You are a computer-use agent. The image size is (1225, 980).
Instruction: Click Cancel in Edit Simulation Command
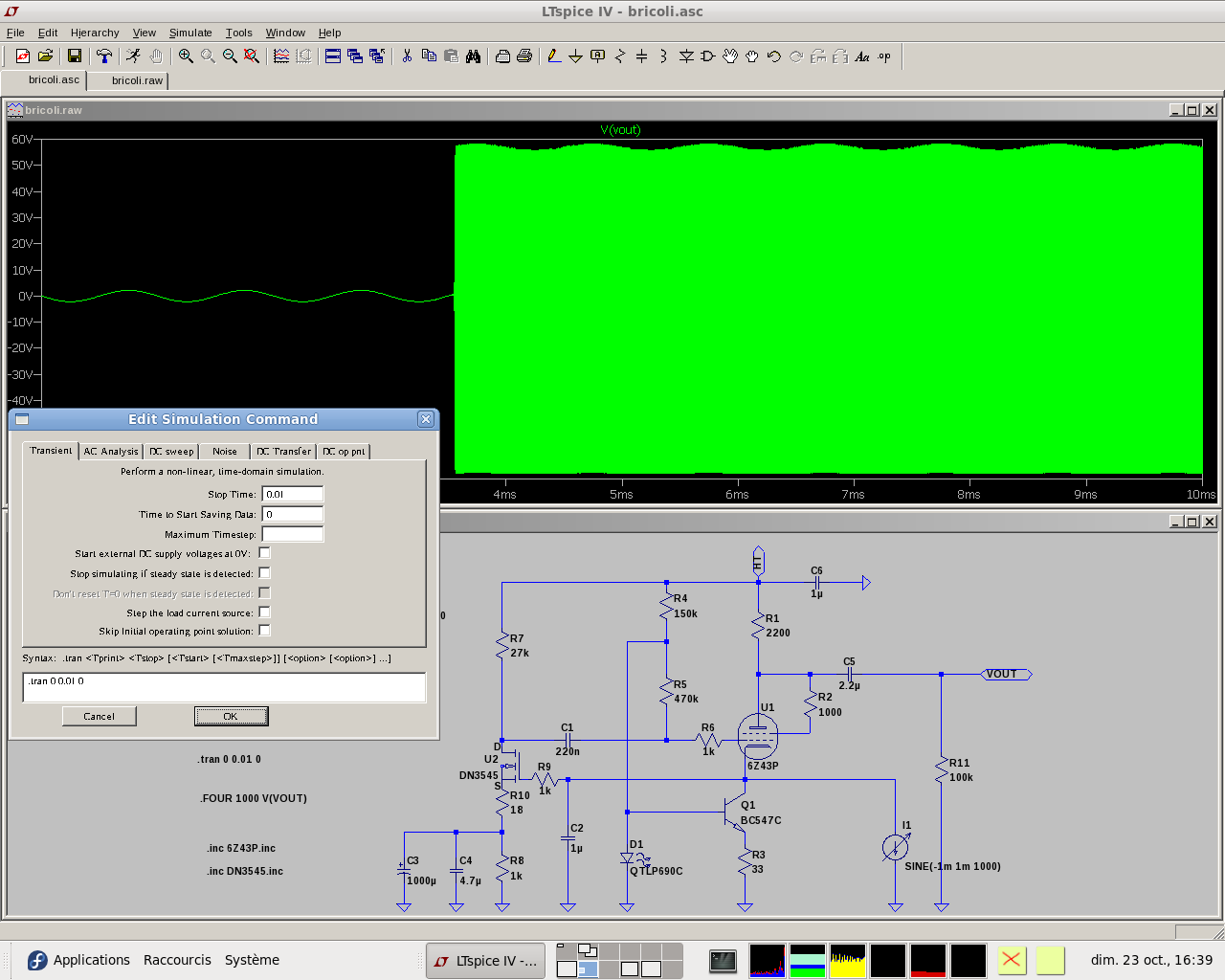(x=100, y=716)
